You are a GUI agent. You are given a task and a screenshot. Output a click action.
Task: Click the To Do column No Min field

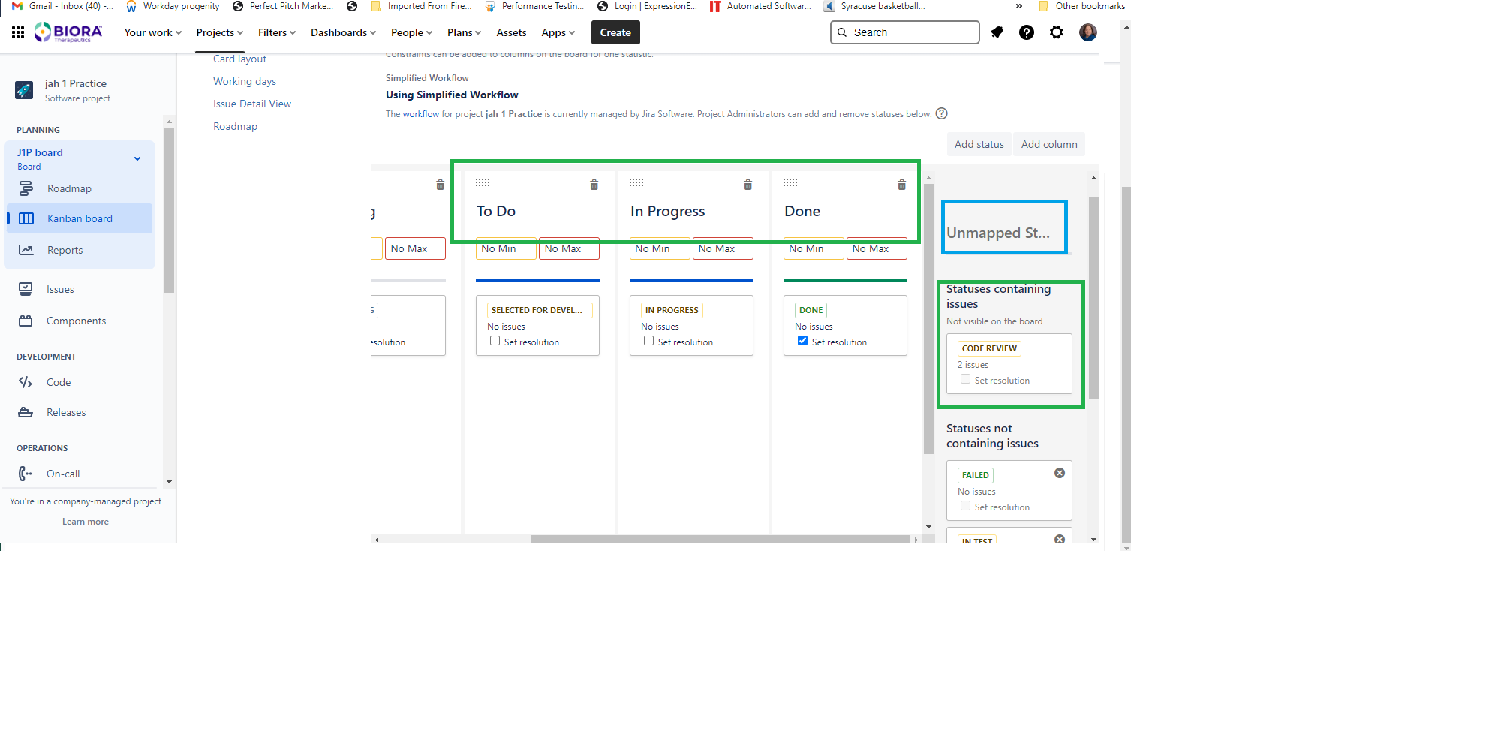pos(505,248)
